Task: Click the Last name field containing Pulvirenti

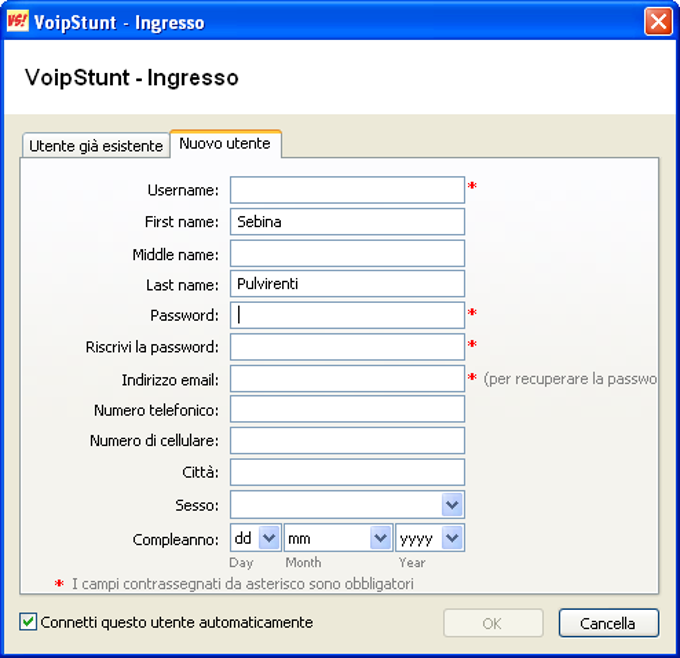Action: click(x=347, y=284)
